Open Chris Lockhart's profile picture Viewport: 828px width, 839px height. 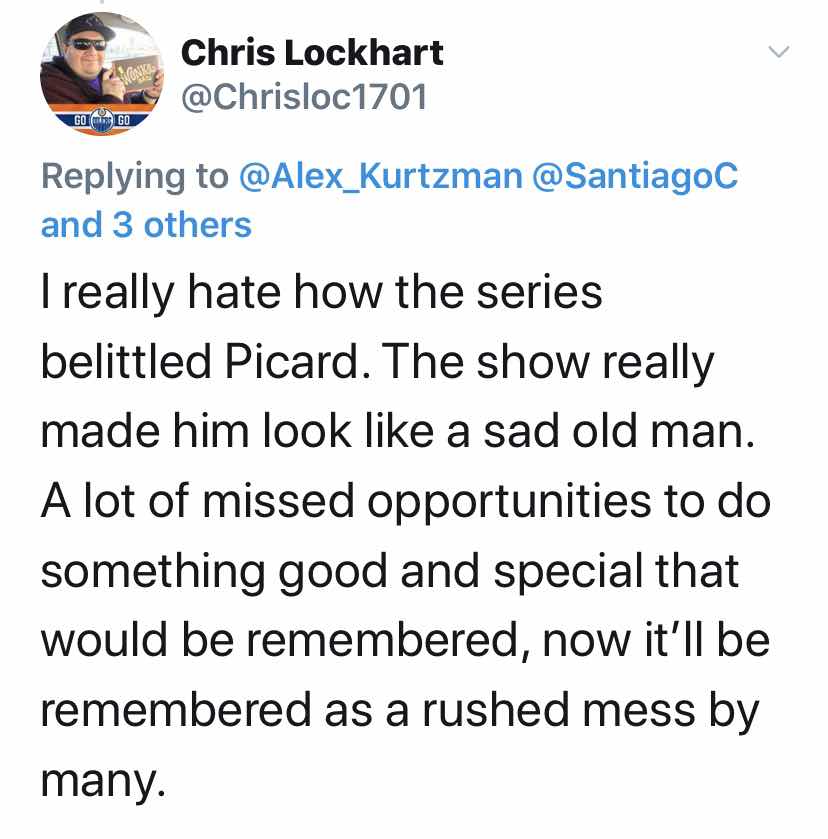[x=102, y=74]
